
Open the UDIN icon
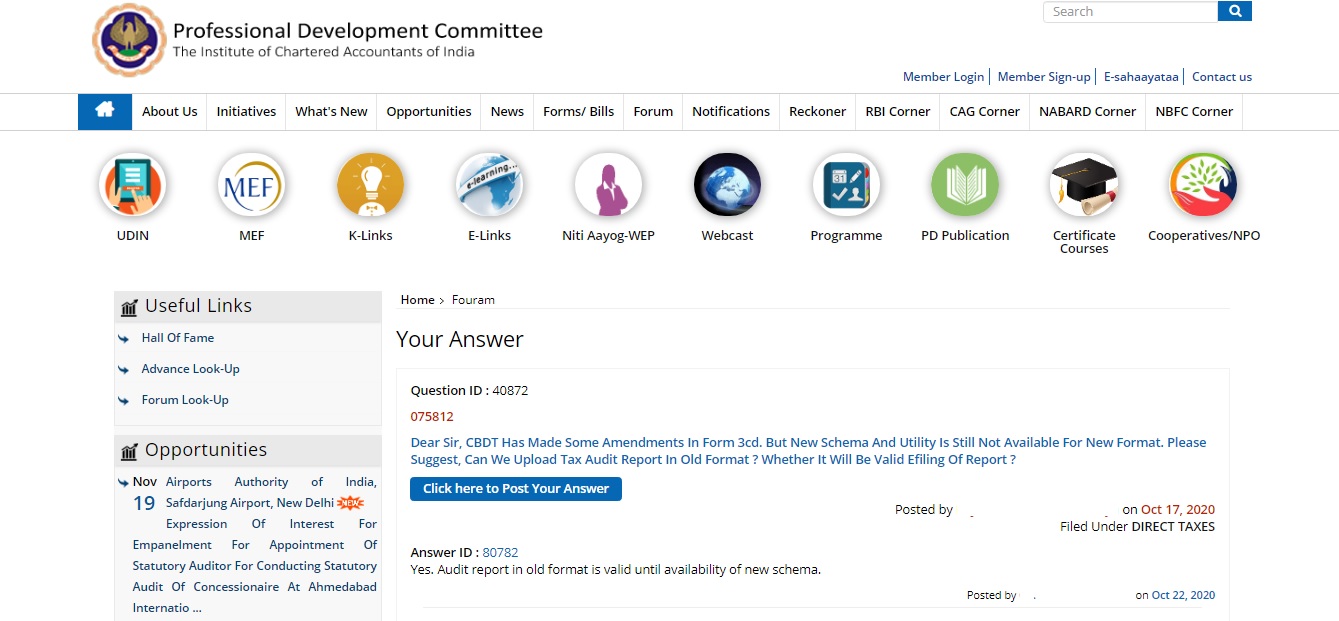[132, 186]
